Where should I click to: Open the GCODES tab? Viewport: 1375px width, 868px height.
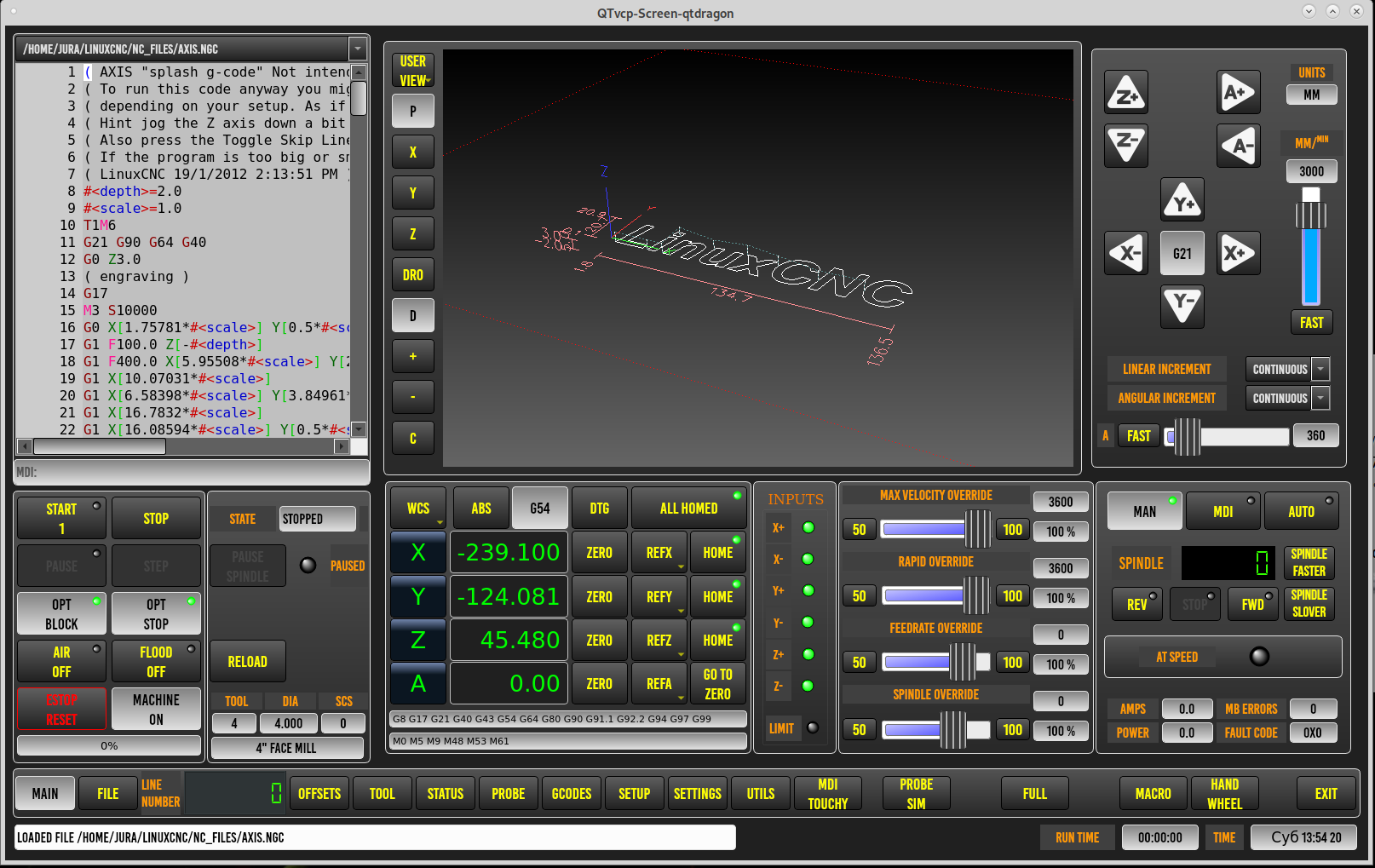[572, 793]
